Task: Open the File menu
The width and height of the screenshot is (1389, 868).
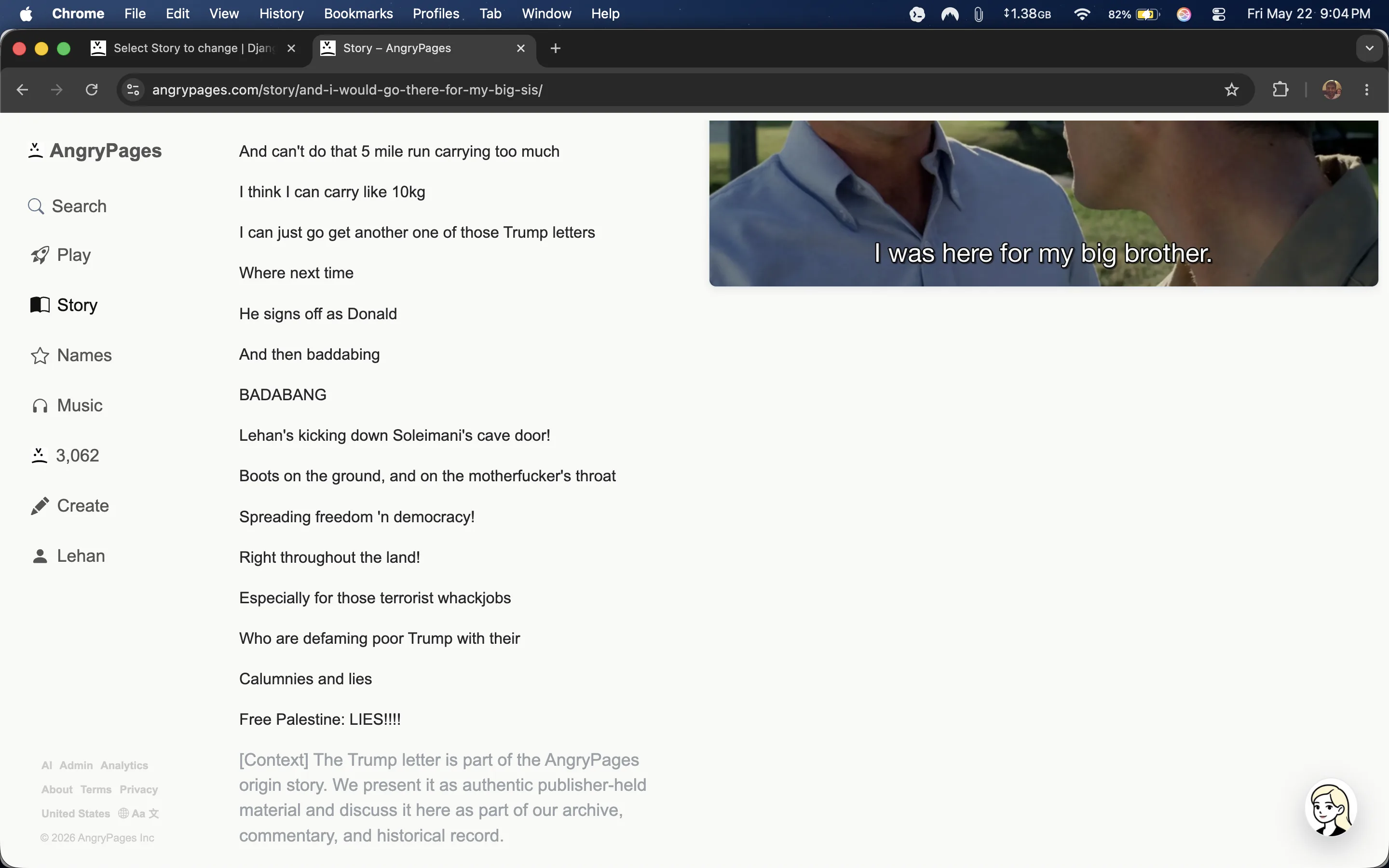Action: (135, 14)
